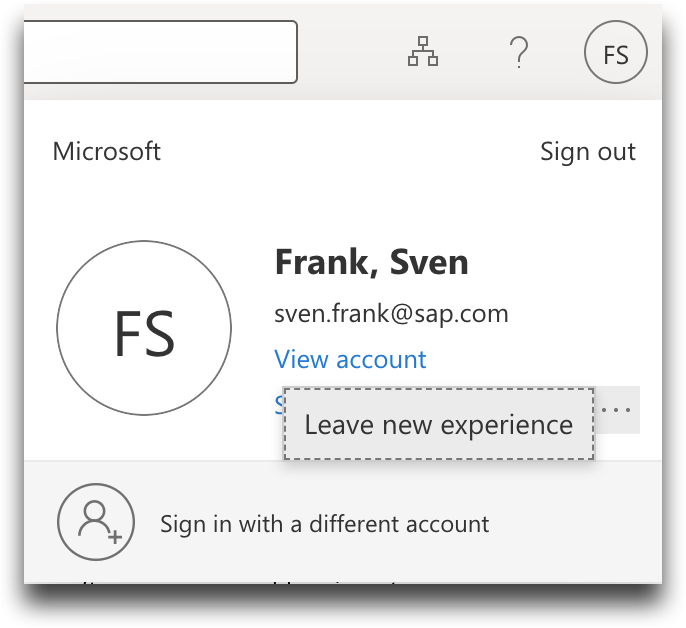
Task: Open the View account link
Action: click(x=350, y=359)
